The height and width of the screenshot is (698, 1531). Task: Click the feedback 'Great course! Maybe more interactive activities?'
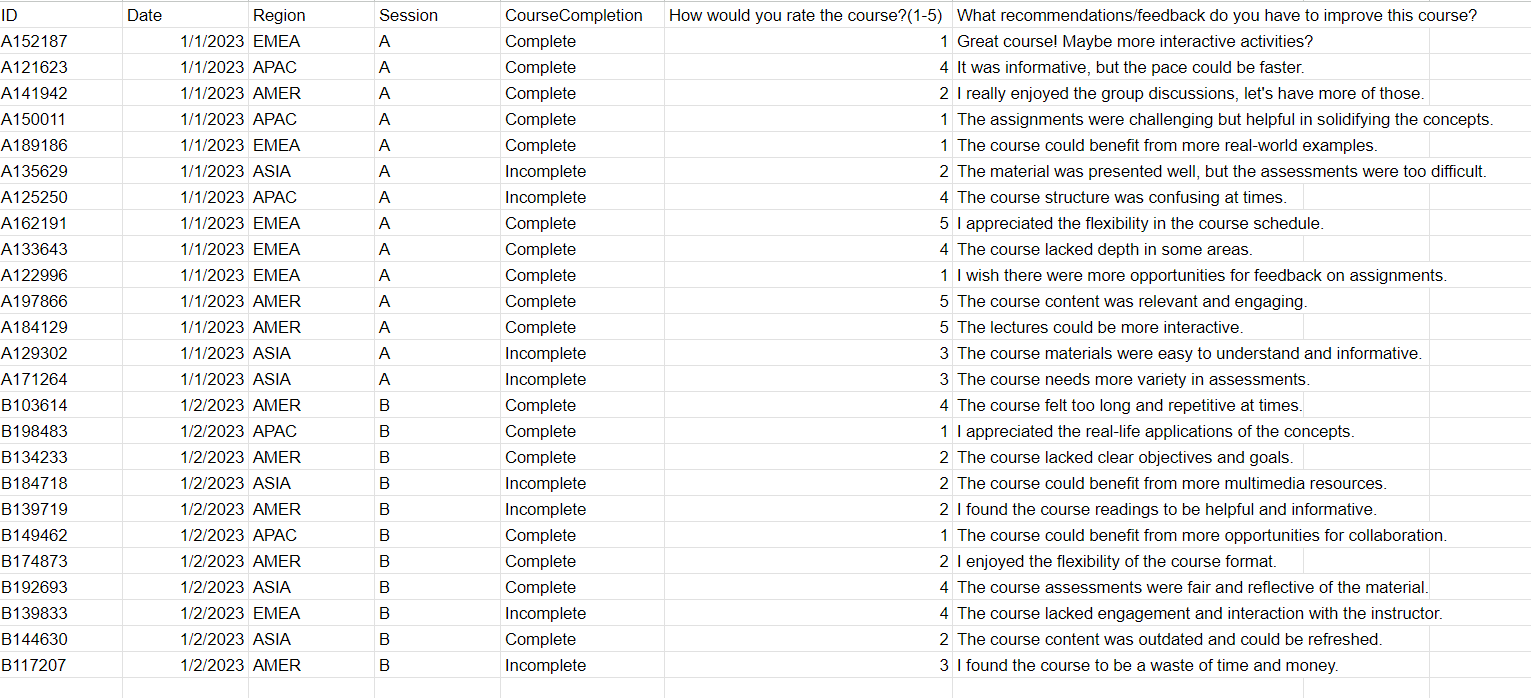1135,42
